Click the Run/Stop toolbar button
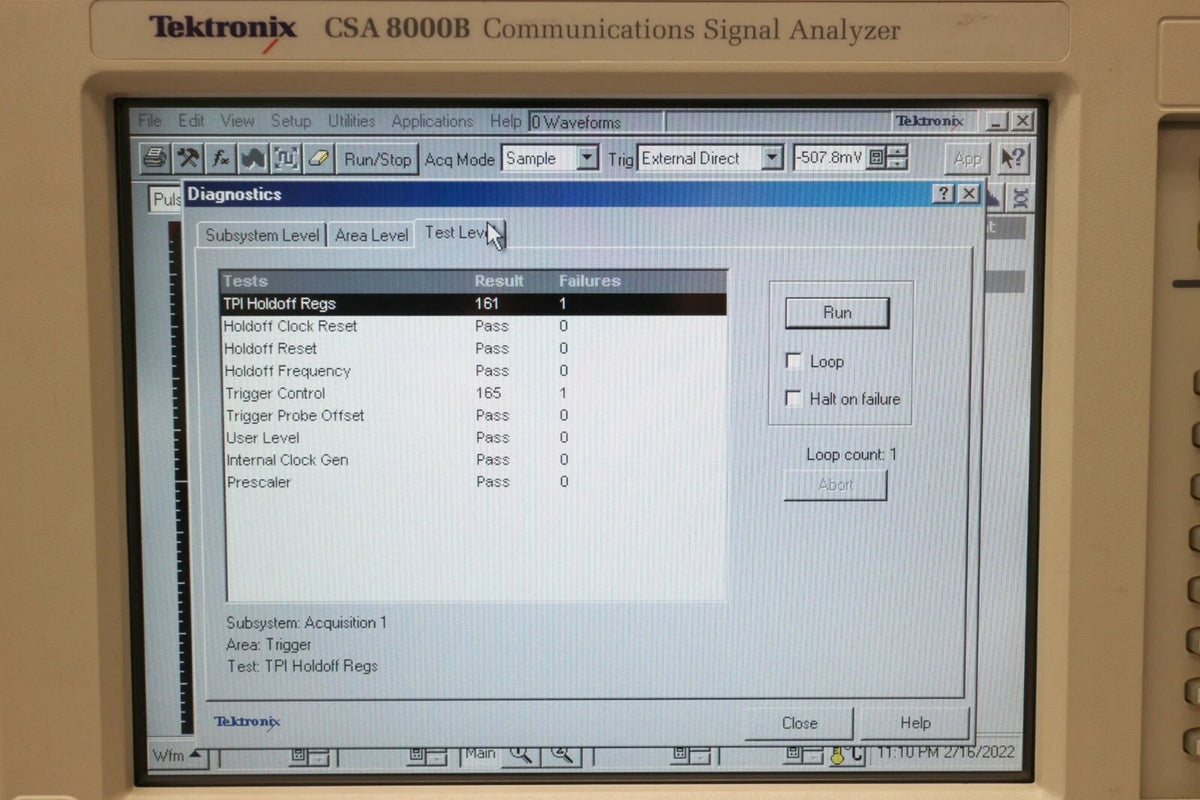 [x=377, y=158]
